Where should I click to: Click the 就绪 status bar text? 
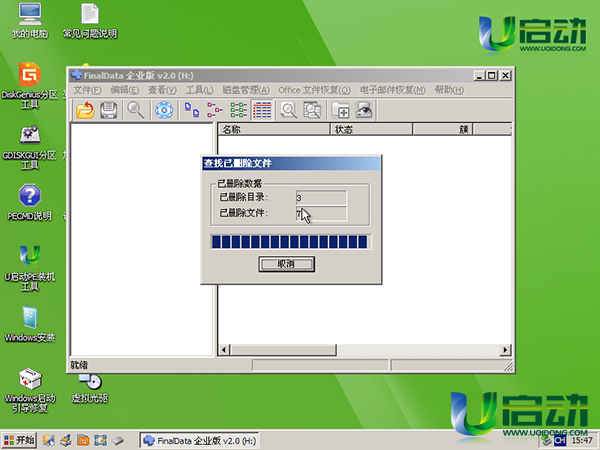(x=79, y=365)
